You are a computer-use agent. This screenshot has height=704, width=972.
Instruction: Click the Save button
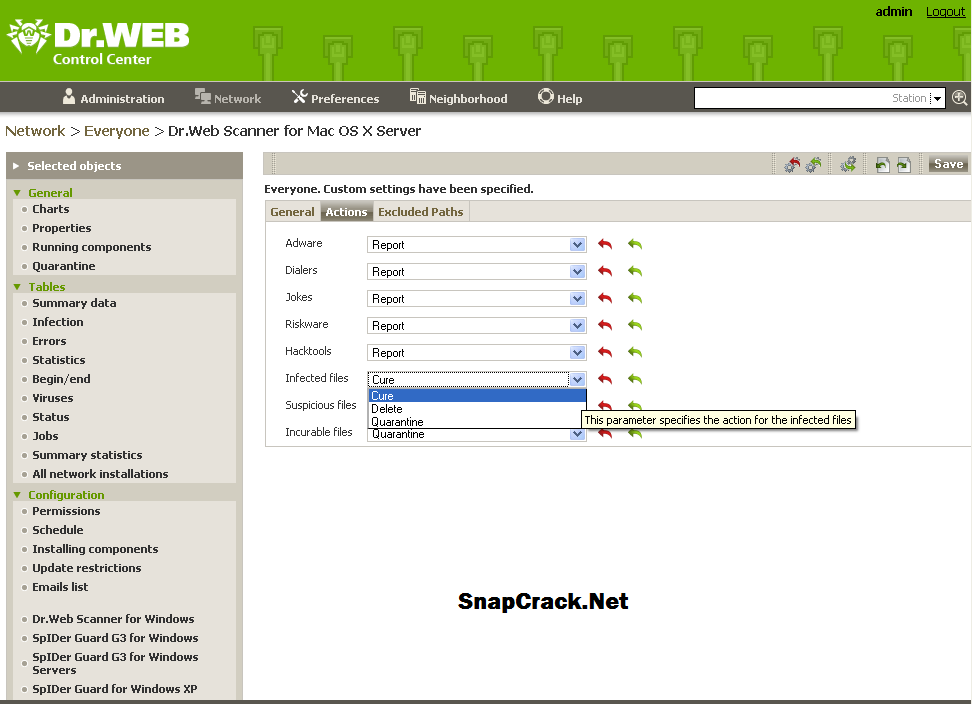click(948, 164)
